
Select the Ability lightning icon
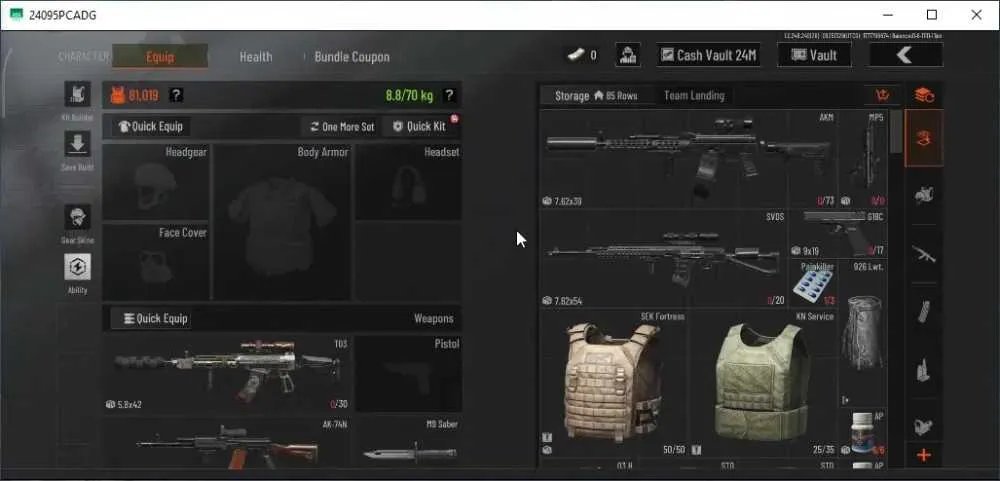[x=77, y=267]
